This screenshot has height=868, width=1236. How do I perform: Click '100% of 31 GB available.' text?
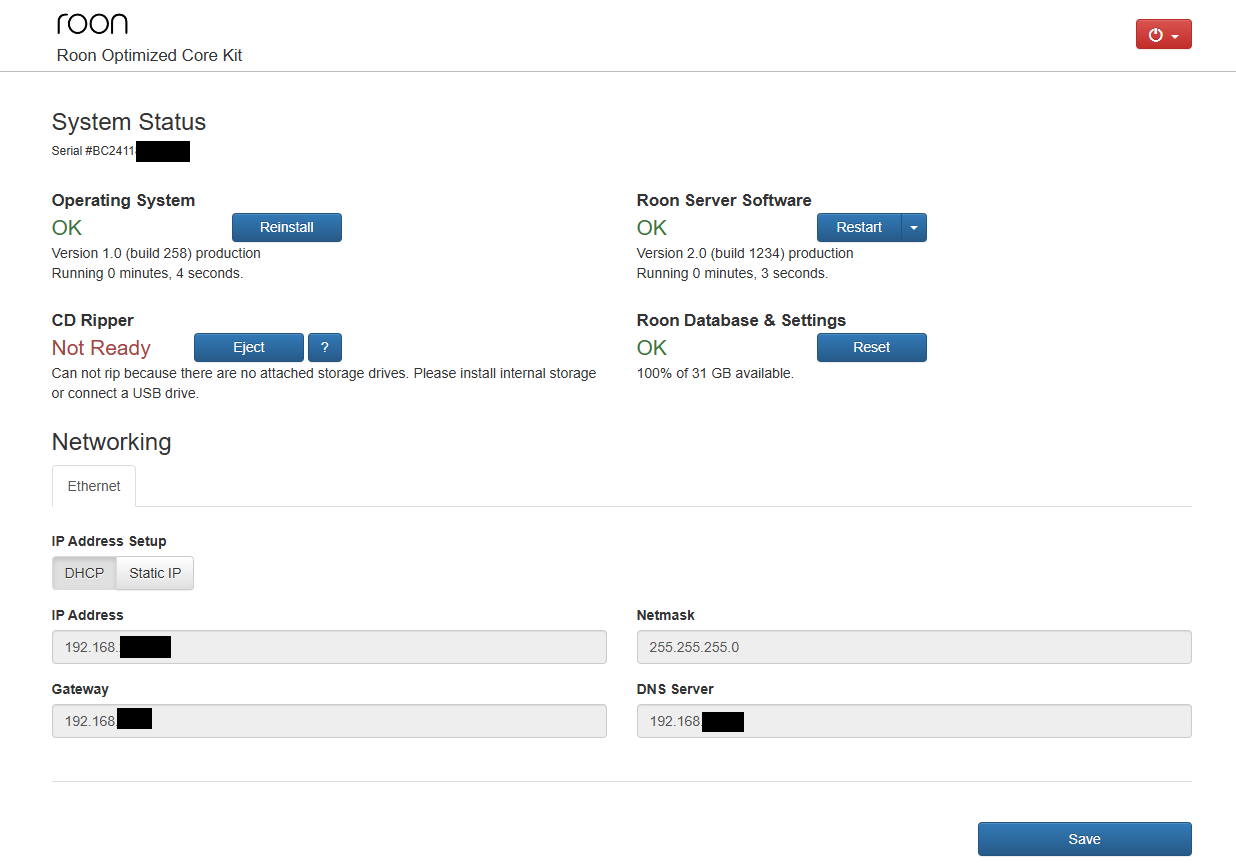pos(715,373)
